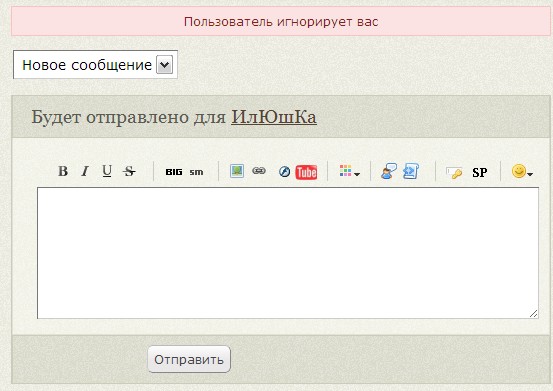This screenshot has width=553, height=391.
Task: Insert a hyperlink using chain icon
Action: [x=259, y=171]
